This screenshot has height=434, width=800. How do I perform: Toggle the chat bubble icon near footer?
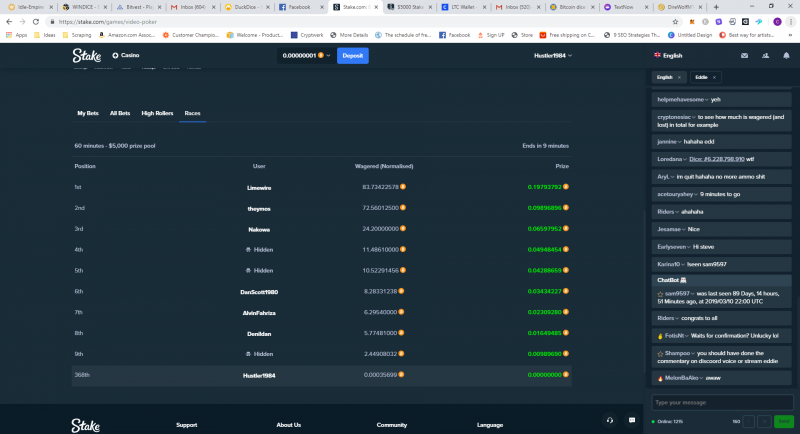tap(632, 420)
